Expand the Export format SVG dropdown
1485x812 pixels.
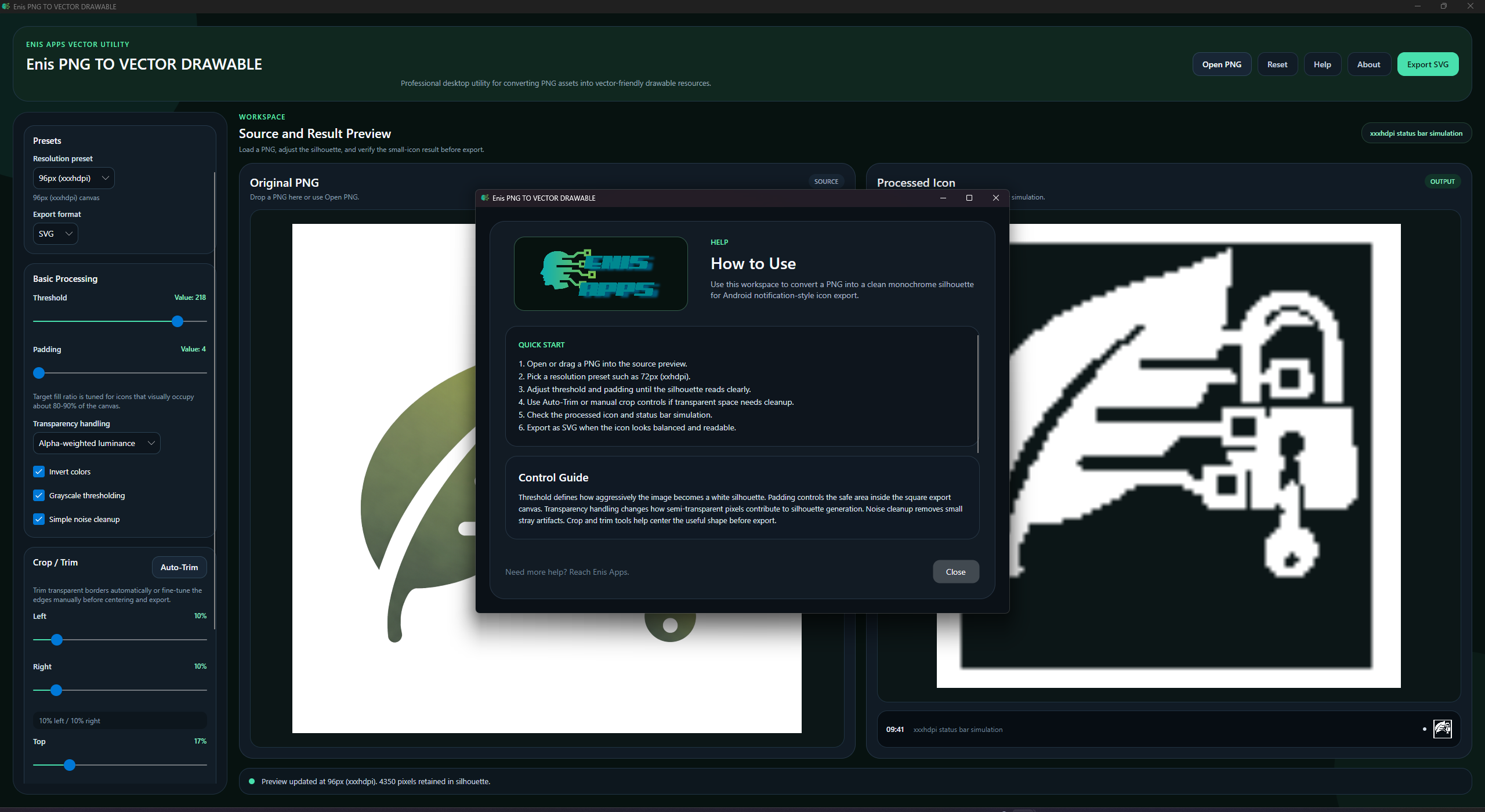tap(55, 234)
